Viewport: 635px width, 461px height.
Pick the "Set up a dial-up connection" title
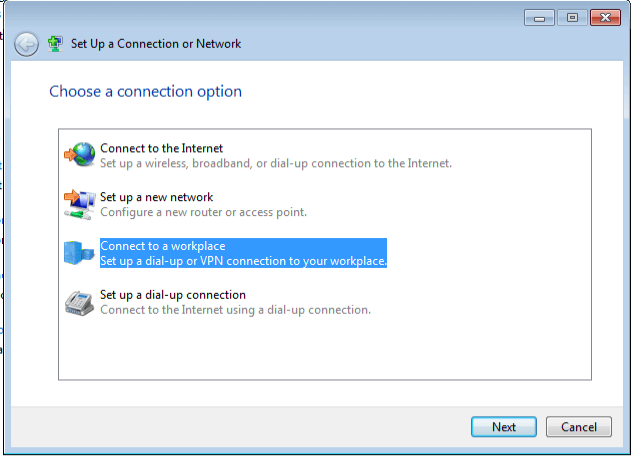point(173,295)
